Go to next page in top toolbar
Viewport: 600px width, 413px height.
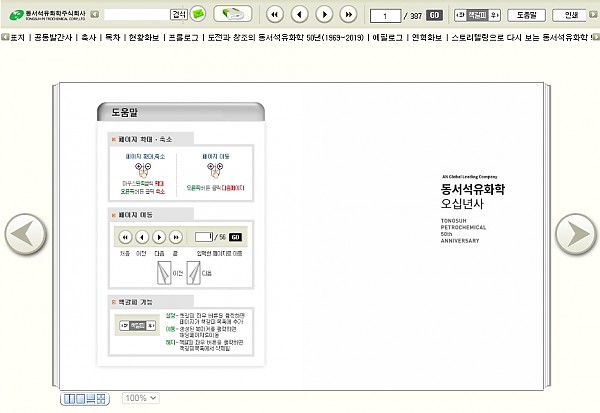coord(324,15)
